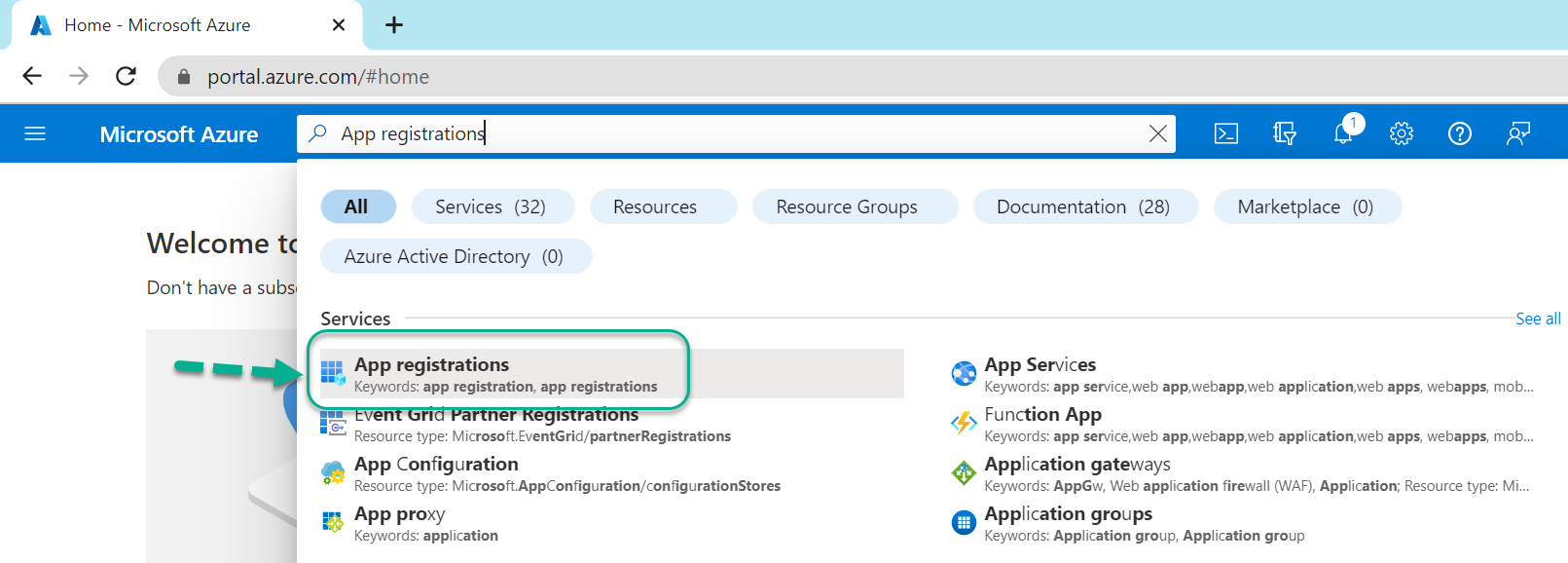Click the browser forward arrow
1568x563 pixels.
tap(79, 76)
